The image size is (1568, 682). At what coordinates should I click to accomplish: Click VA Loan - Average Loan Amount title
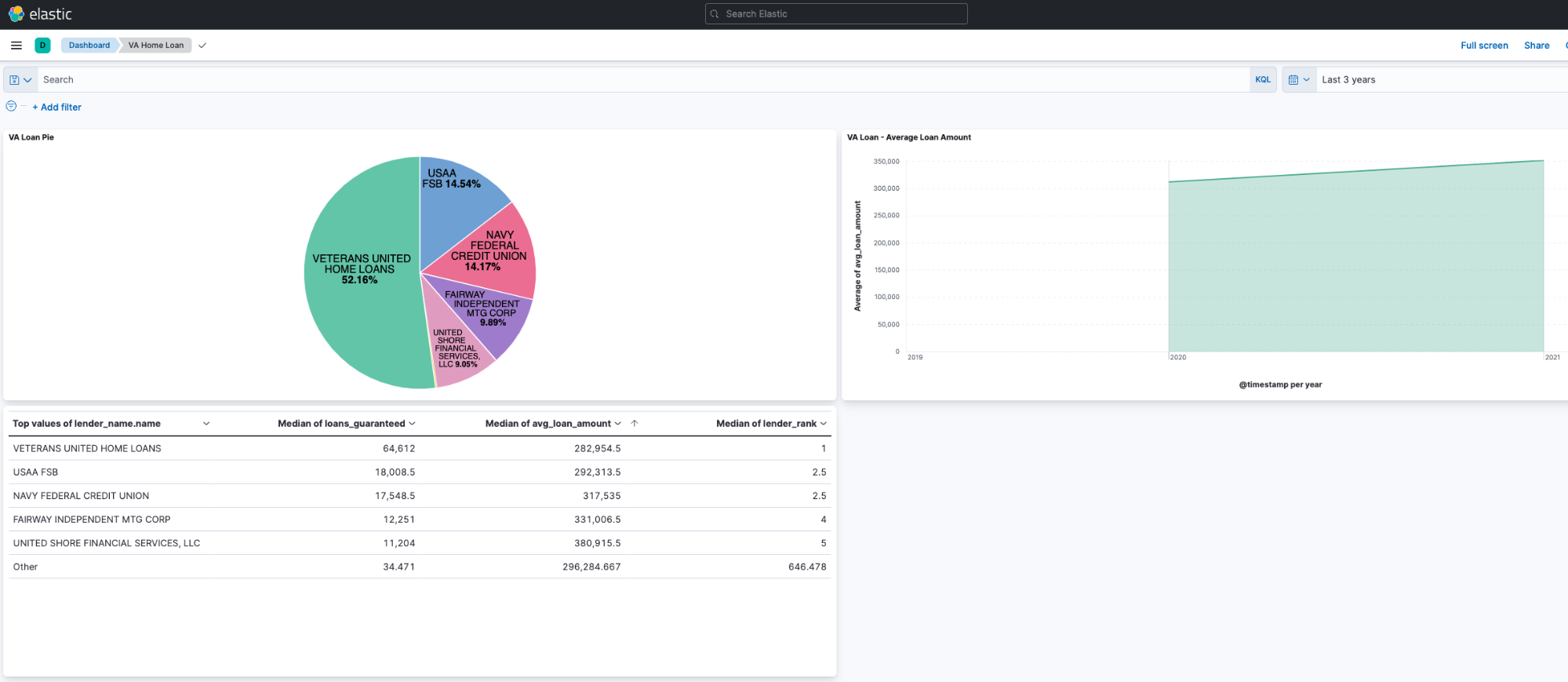pos(909,137)
